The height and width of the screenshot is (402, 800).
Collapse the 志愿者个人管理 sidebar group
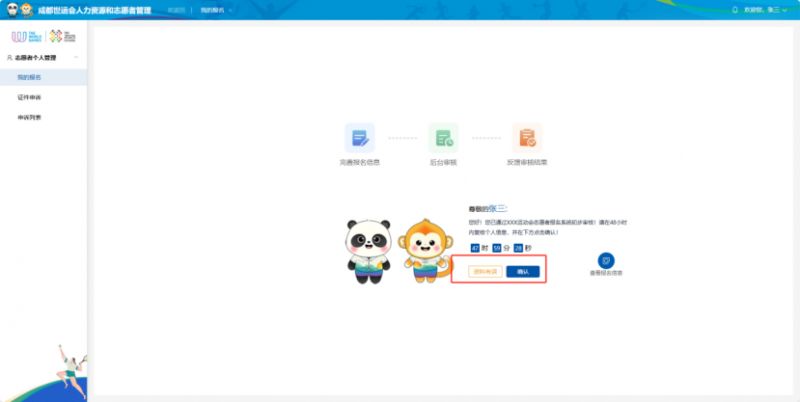(77, 58)
